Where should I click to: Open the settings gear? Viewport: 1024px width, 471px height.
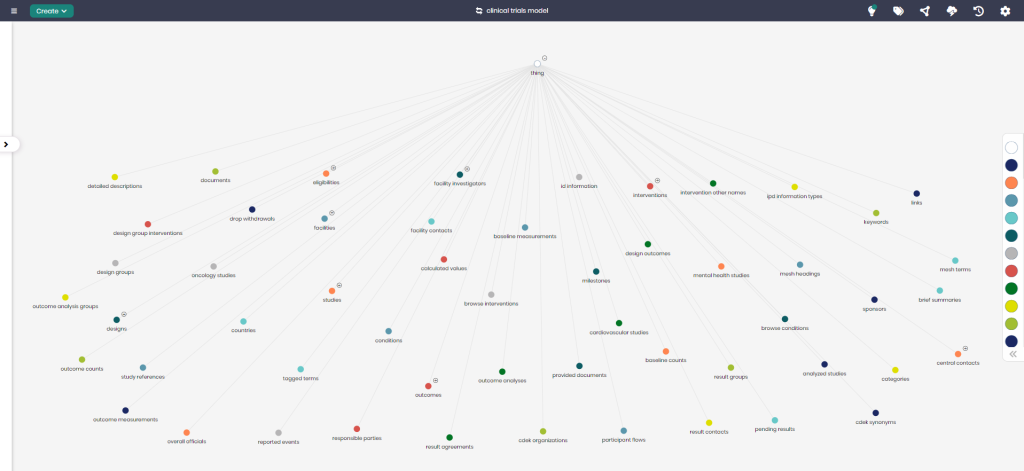pyautogui.click(x=1005, y=11)
